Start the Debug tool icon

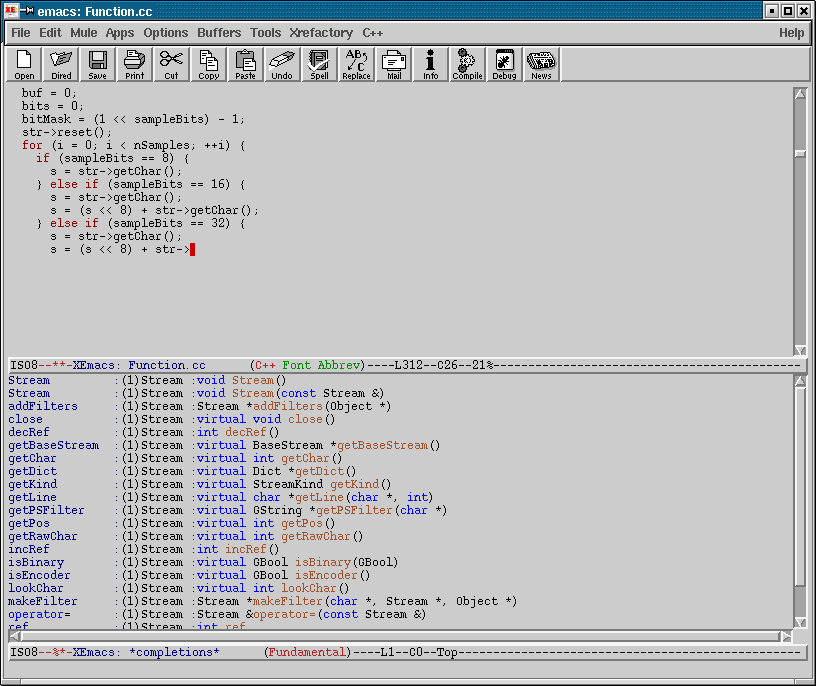coord(504,65)
